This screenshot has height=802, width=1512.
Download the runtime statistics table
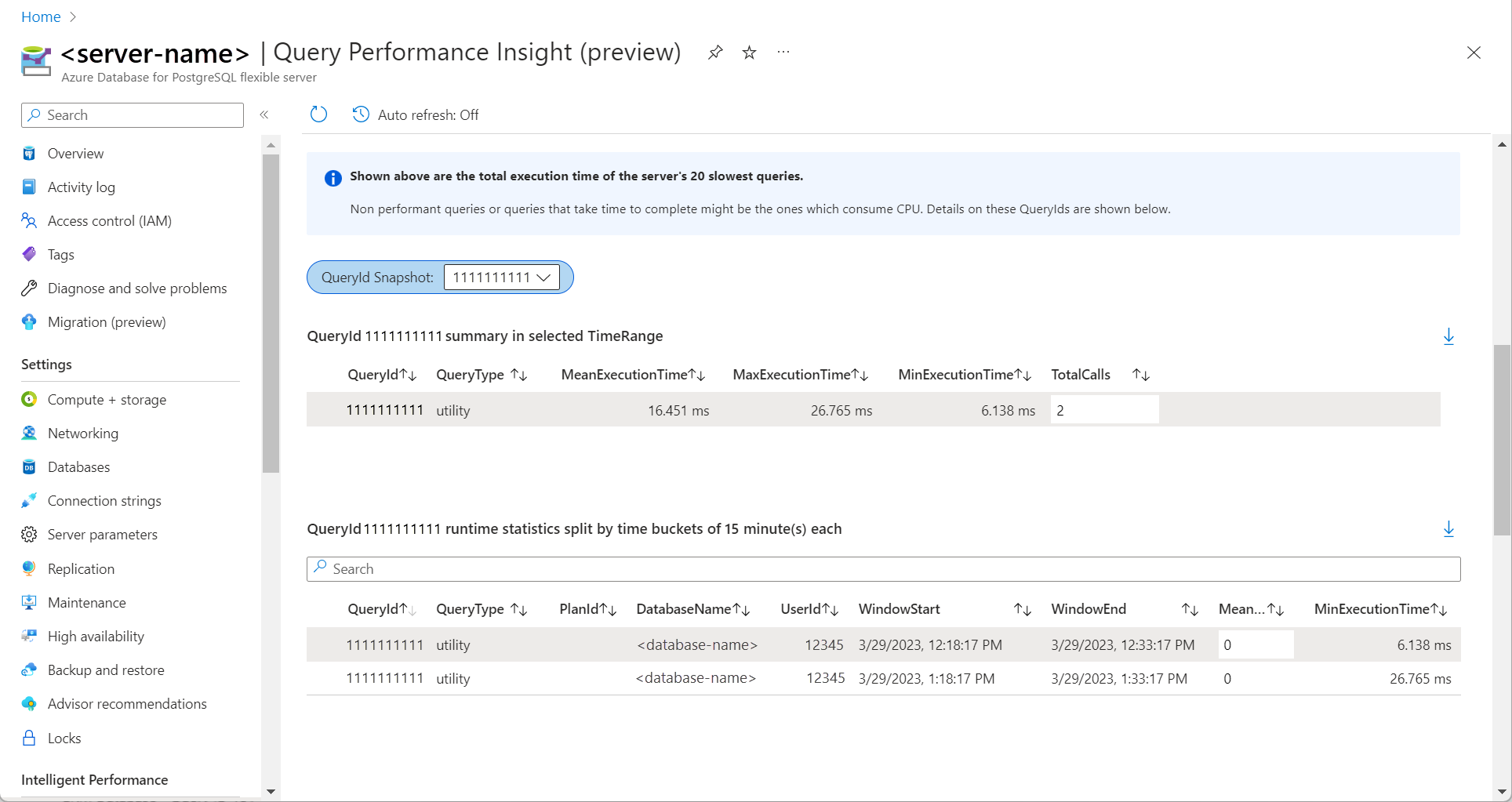(x=1448, y=529)
